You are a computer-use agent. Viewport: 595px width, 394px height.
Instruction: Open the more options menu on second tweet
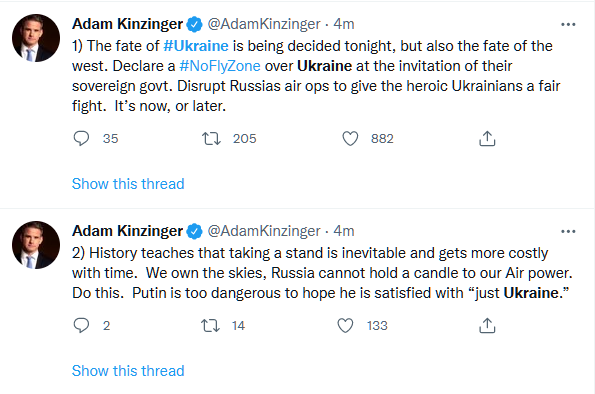point(568,231)
